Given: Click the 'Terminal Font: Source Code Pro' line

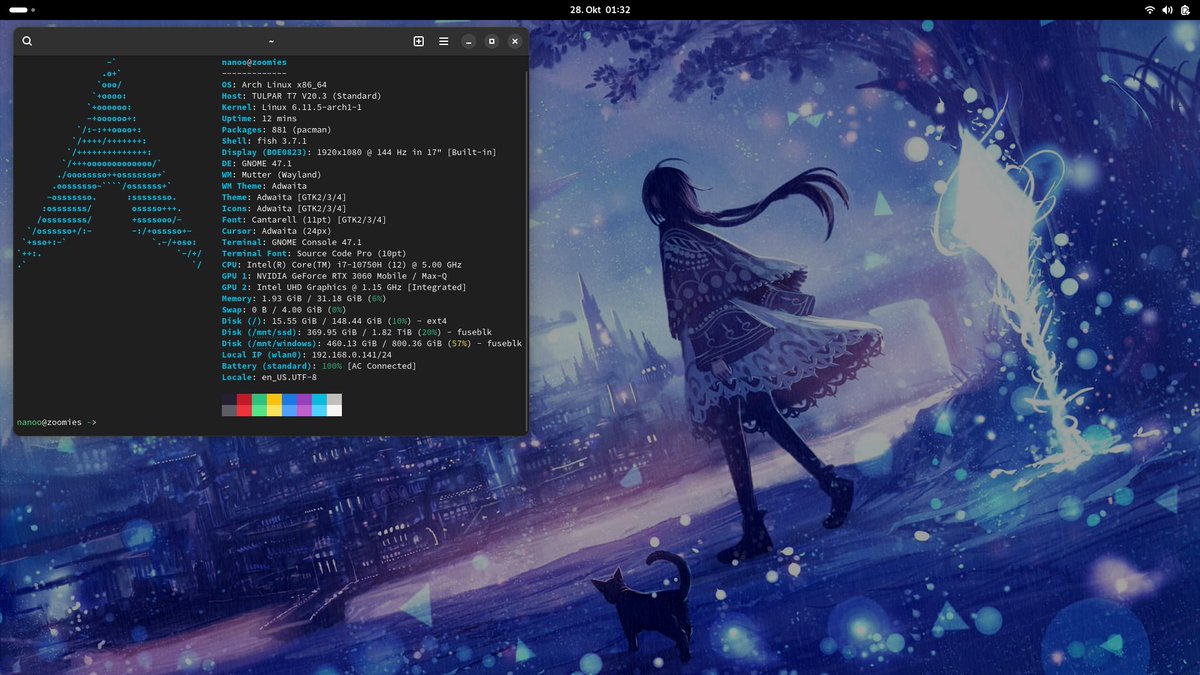Looking at the screenshot, I should point(314,253).
